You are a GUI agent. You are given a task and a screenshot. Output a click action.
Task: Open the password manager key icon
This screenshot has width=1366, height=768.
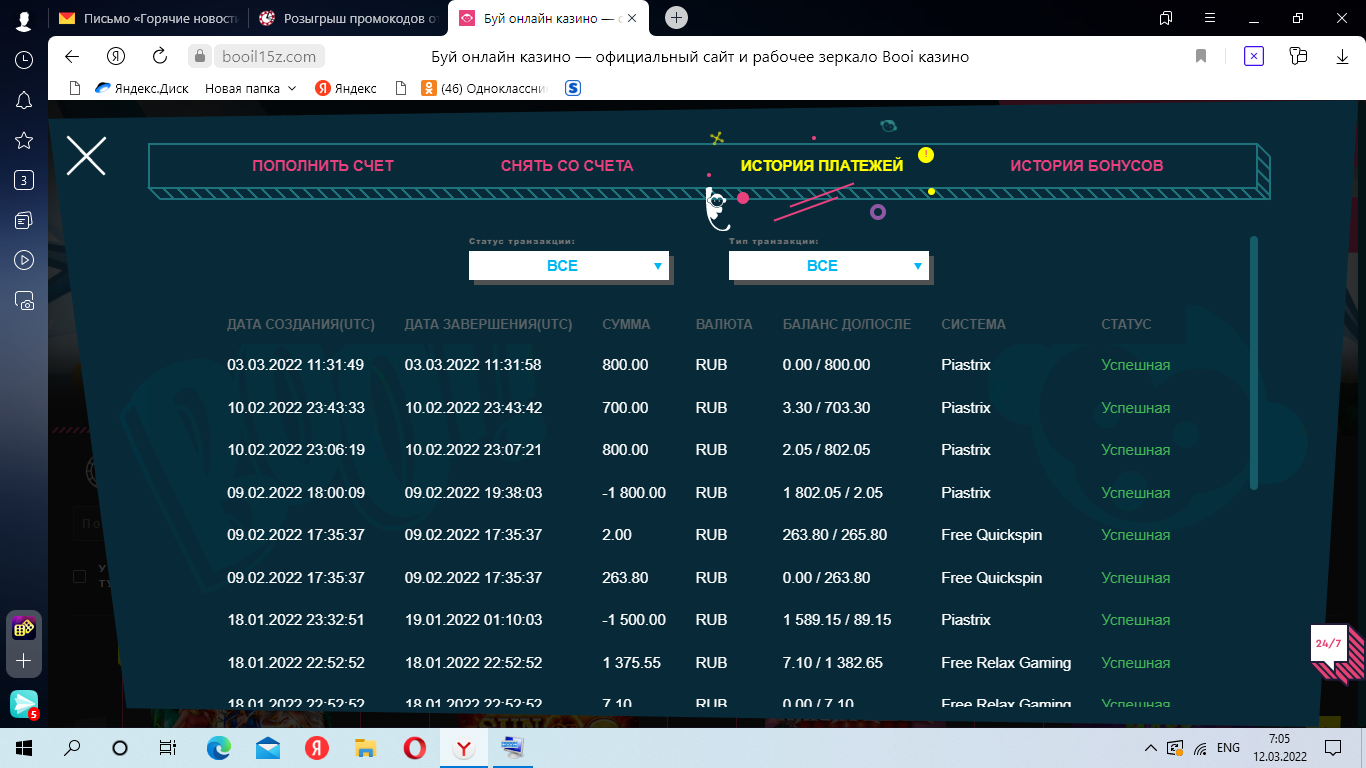1298,57
